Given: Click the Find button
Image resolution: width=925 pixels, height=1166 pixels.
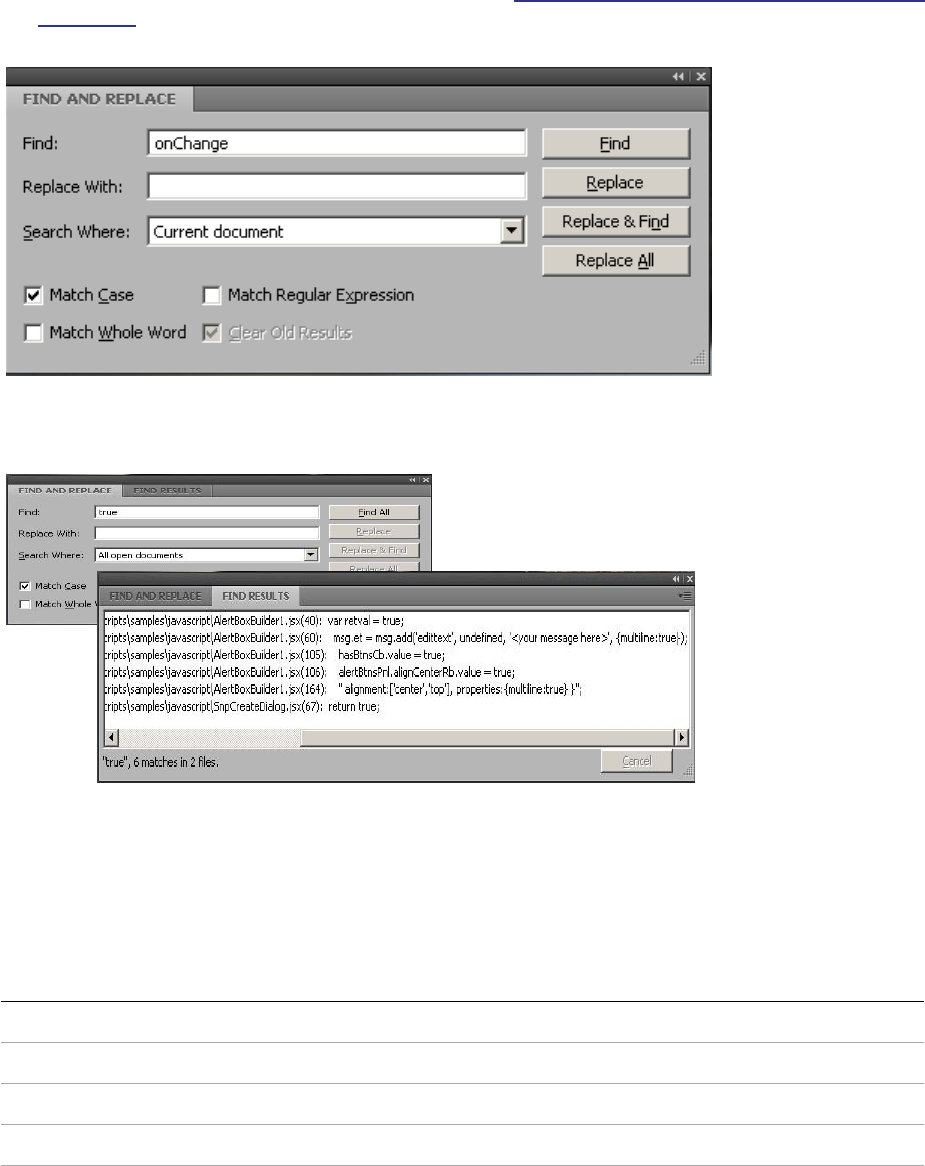Looking at the screenshot, I should (x=616, y=144).
